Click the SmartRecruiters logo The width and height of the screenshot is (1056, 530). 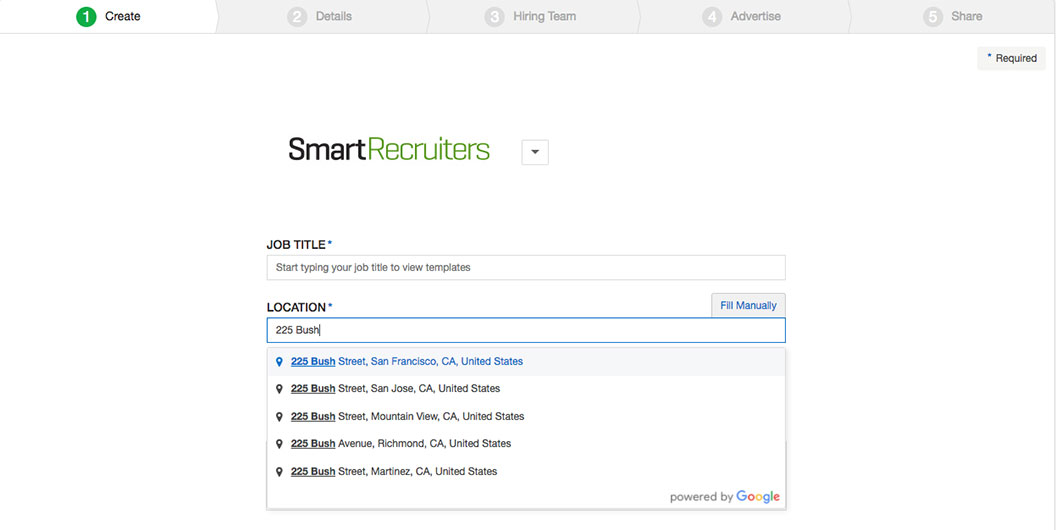coord(389,150)
